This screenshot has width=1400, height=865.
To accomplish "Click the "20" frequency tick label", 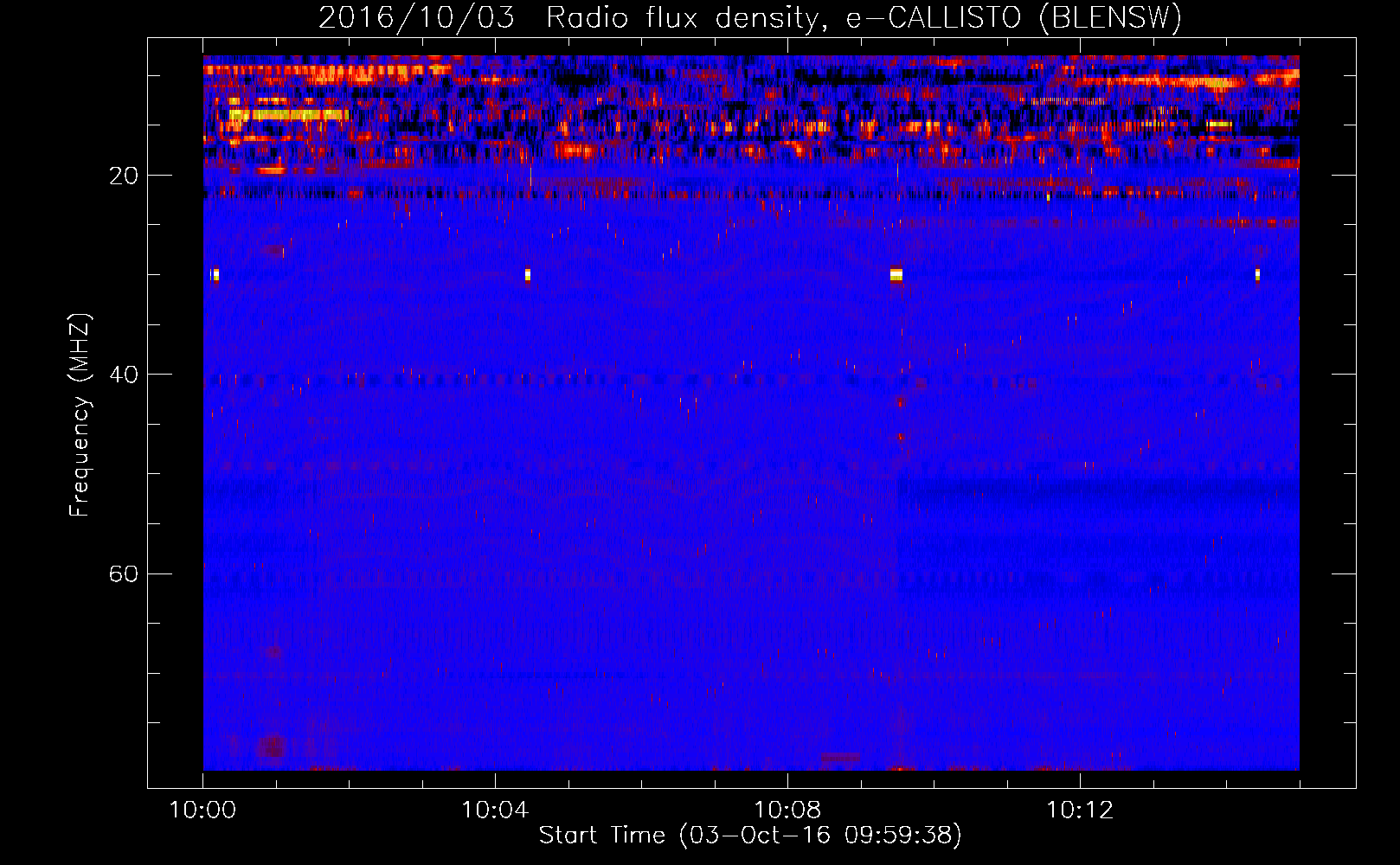I will tap(124, 176).
